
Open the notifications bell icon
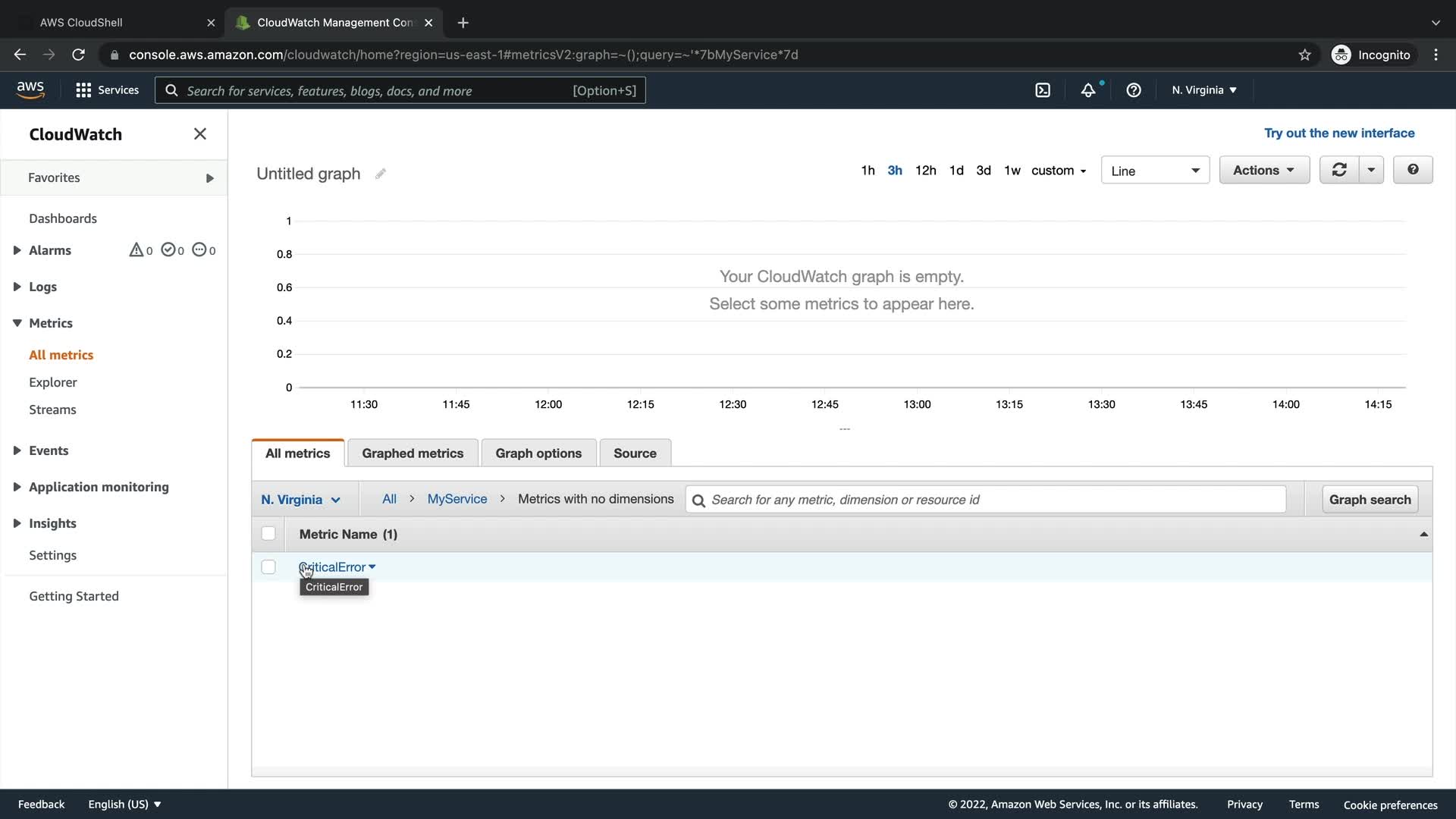pyautogui.click(x=1088, y=90)
